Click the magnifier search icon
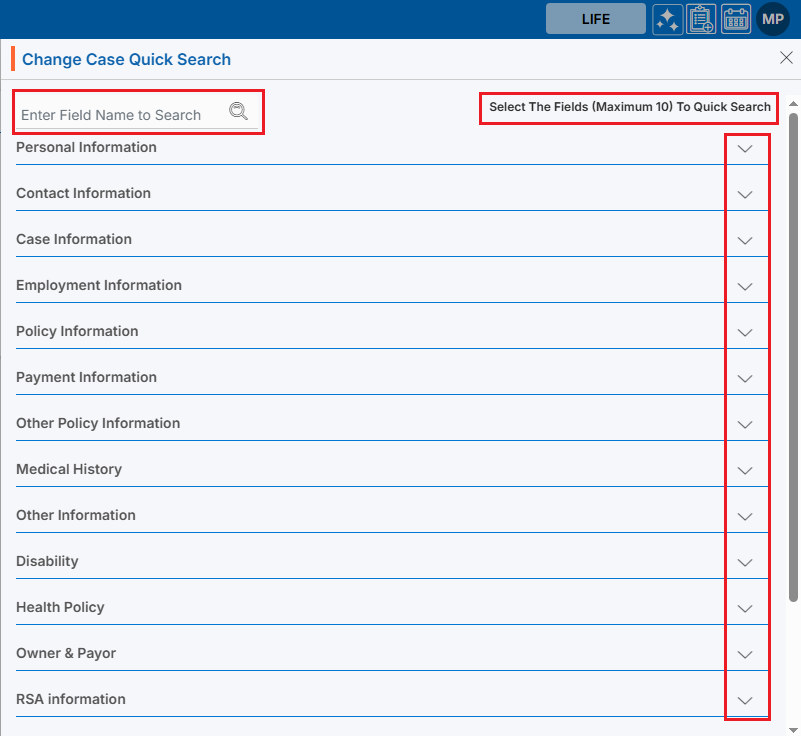The width and height of the screenshot is (801, 736). [238, 112]
